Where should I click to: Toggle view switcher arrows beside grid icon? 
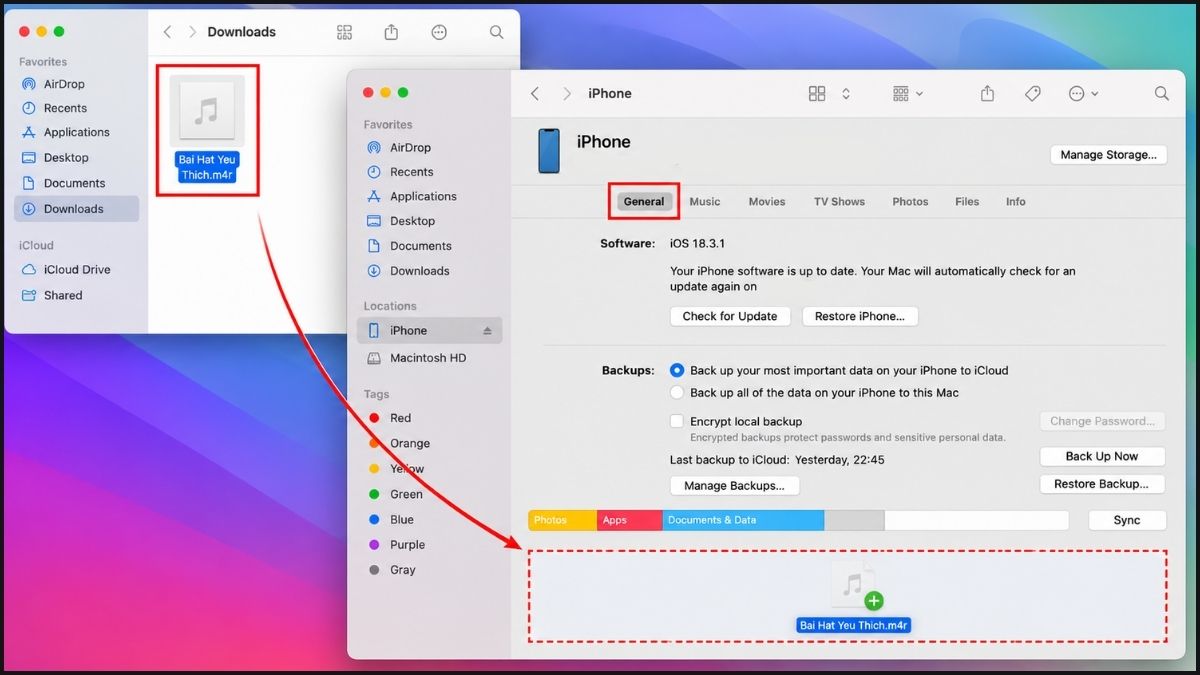pyautogui.click(x=846, y=93)
